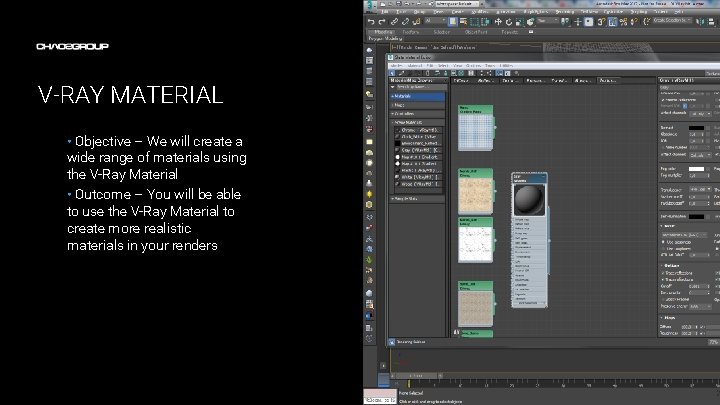
Task: Open the Create Selection Set dropdown
Action: [x=672, y=21]
